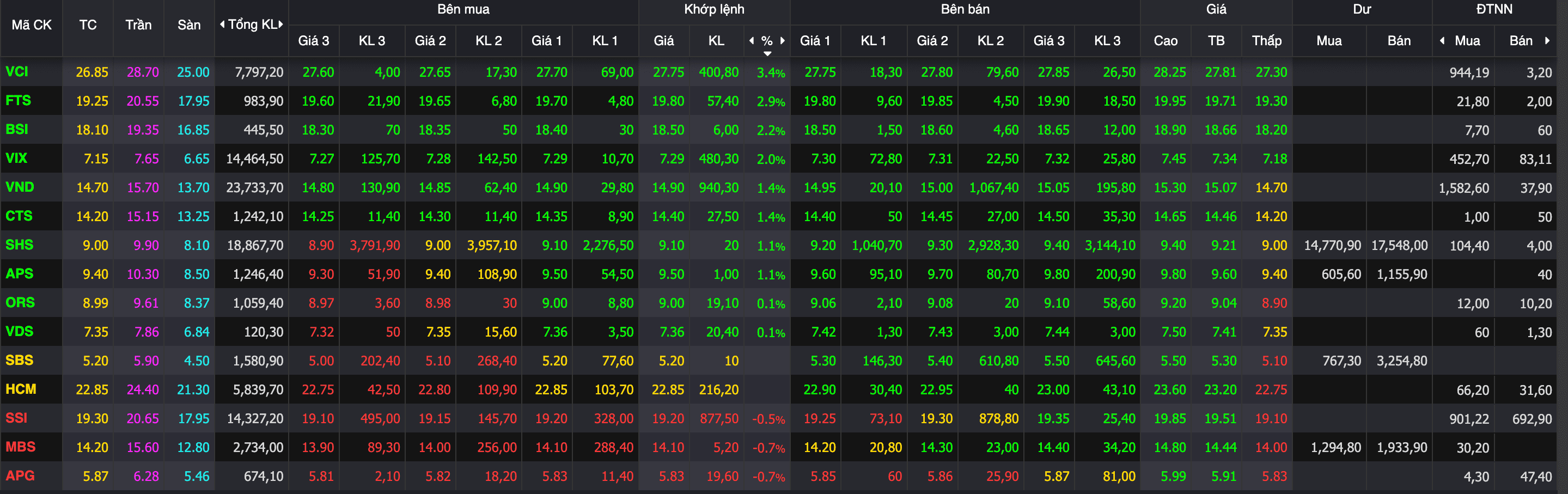The height and width of the screenshot is (494, 1568).
Task: Click Khớp lệnh KL column header
Action: coord(716,41)
